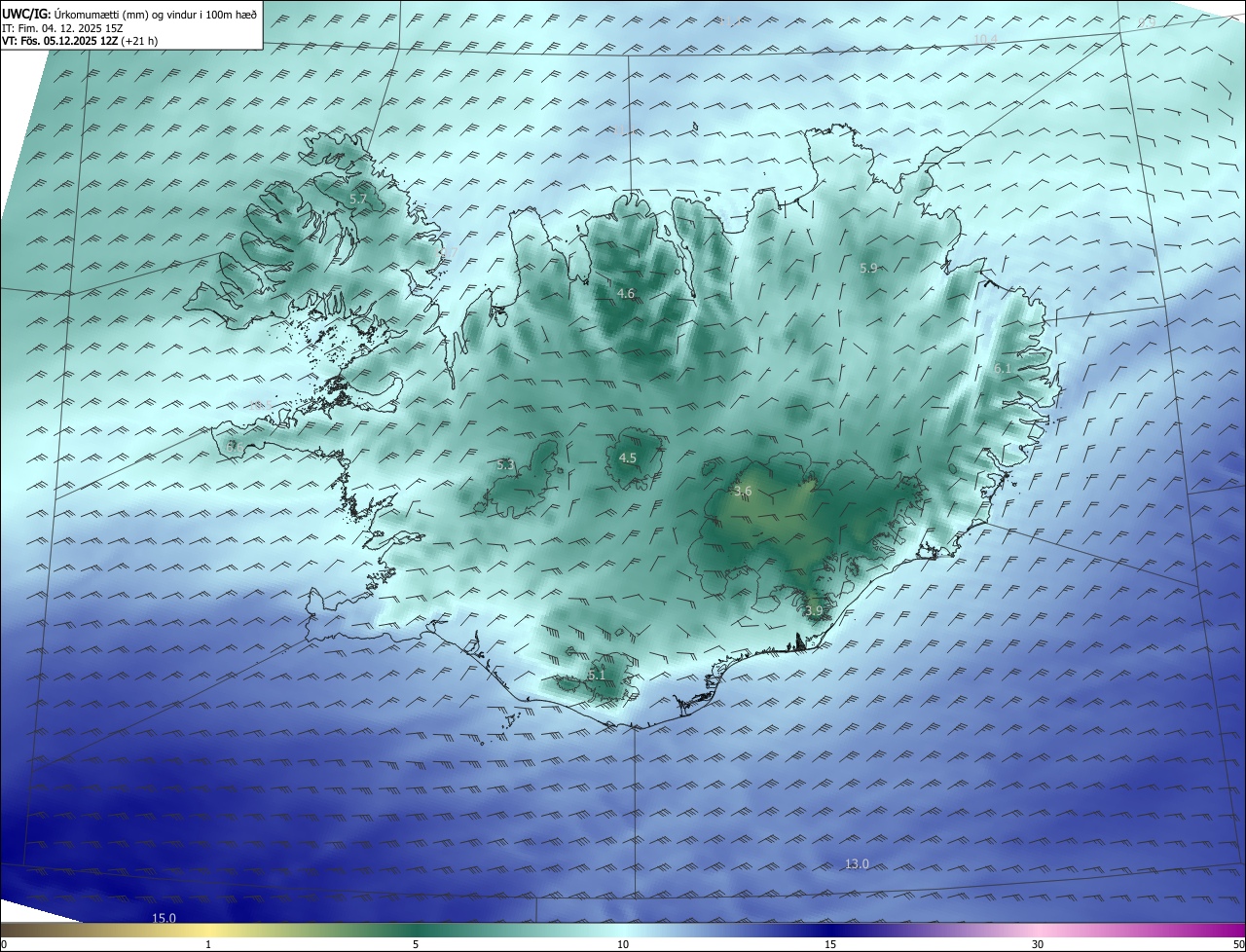Click the legend tick label 0
This screenshot has height=952, width=1246.
[x=4, y=944]
